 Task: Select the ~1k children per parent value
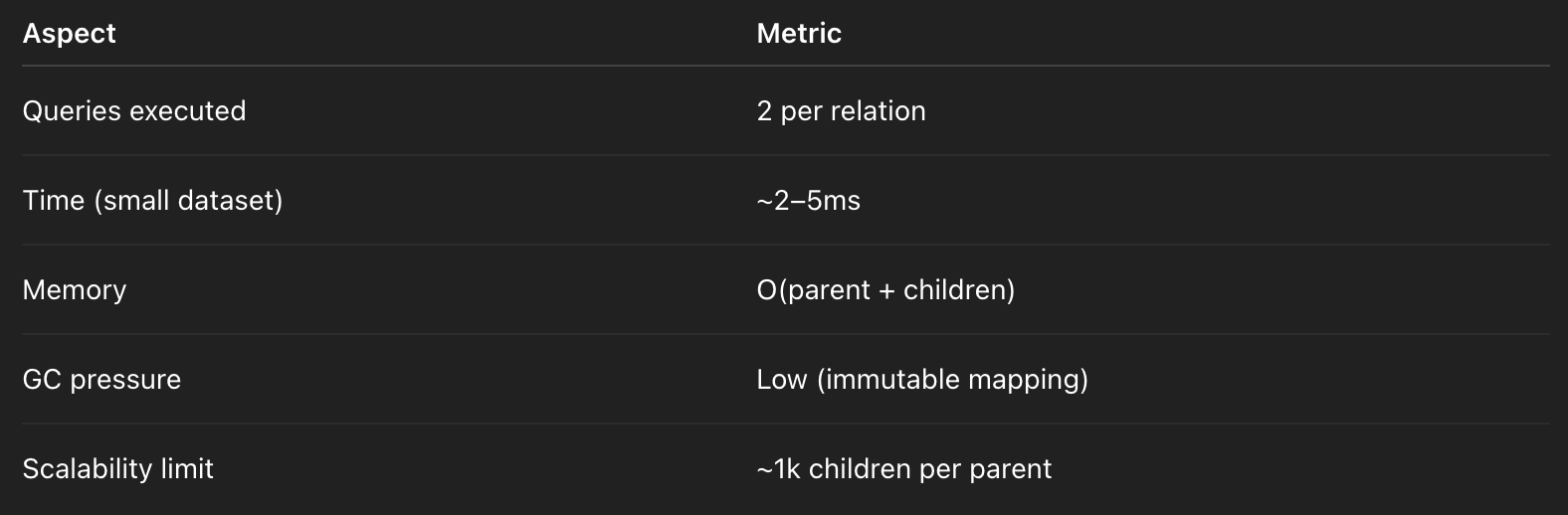903,469
